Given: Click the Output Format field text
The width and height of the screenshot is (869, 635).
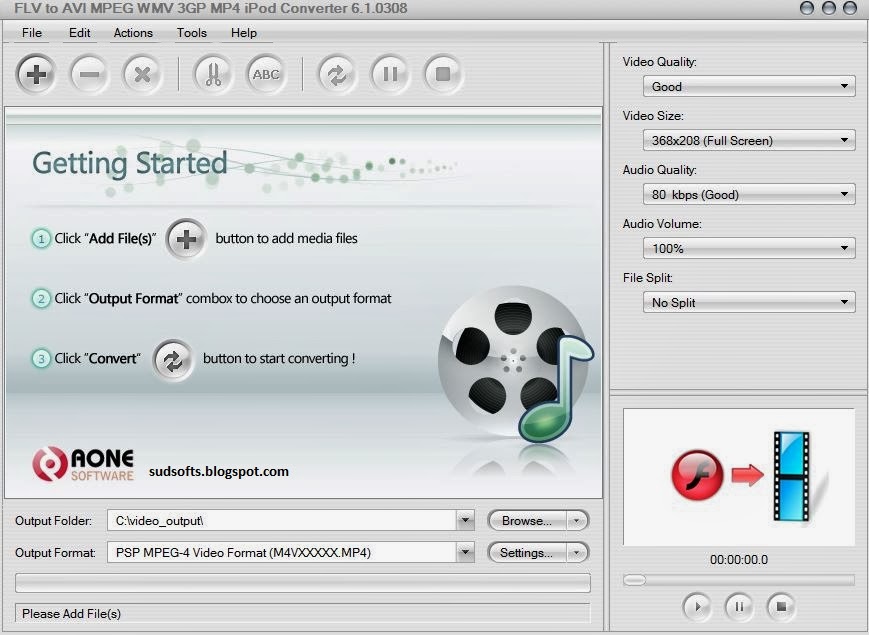Looking at the screenshot, I should (243, 552).
